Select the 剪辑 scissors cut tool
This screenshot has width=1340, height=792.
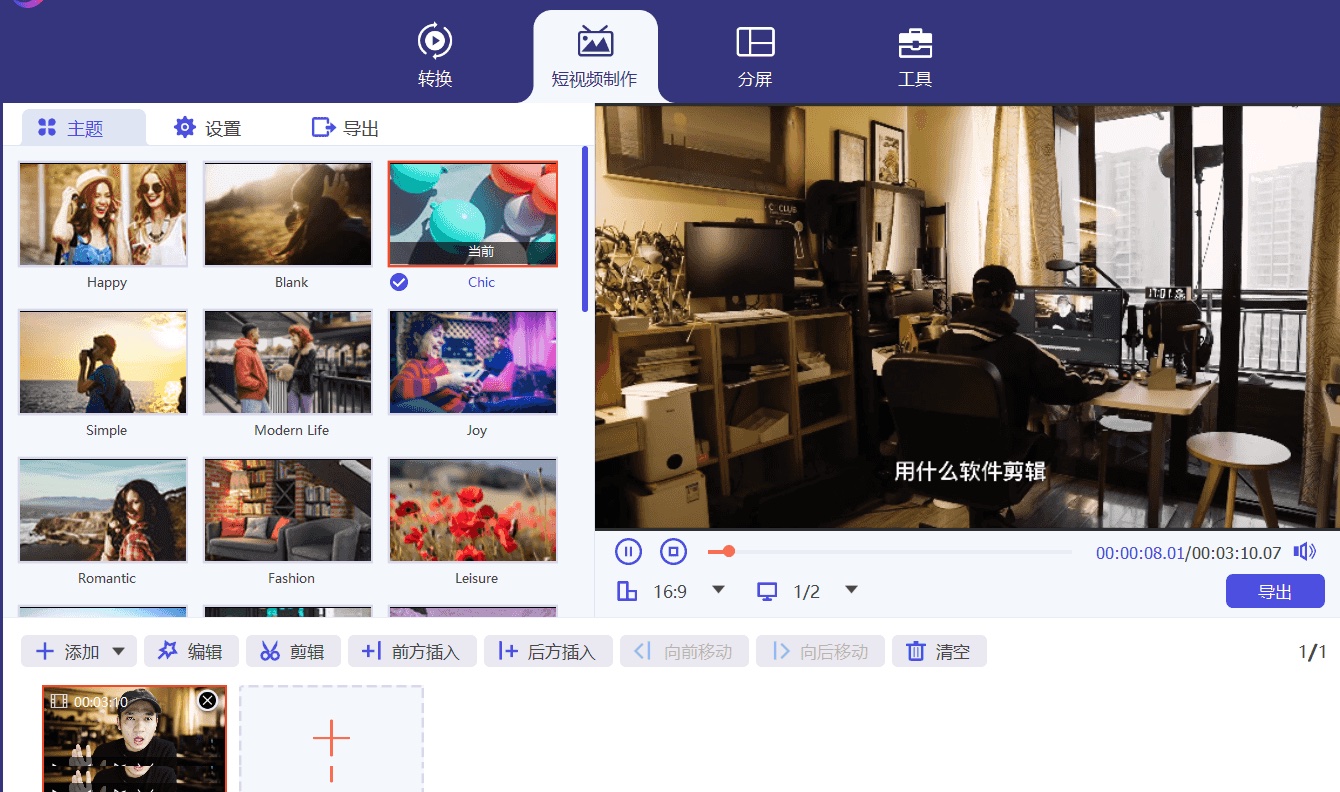[293, 651]
